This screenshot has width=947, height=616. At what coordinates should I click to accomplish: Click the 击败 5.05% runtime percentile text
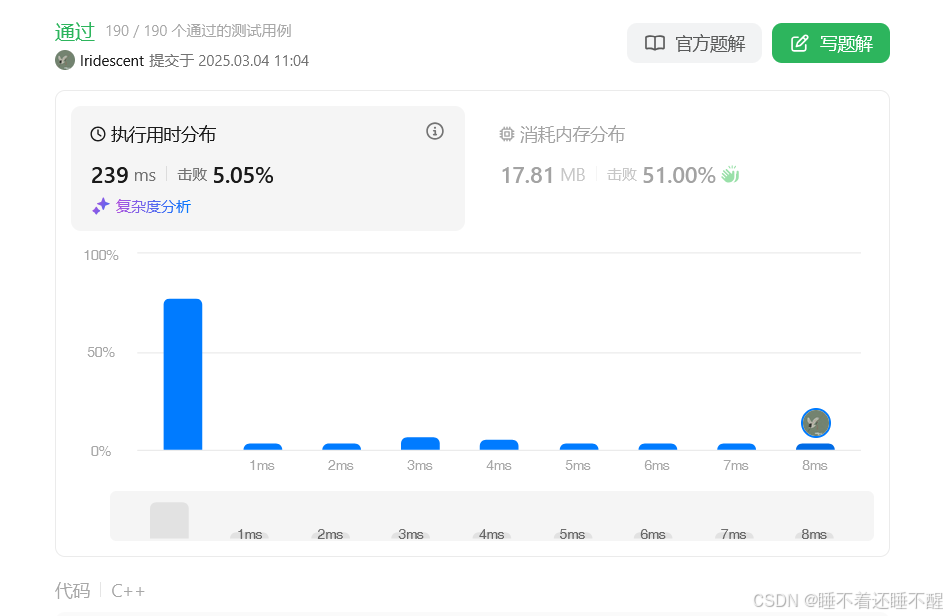225,175
